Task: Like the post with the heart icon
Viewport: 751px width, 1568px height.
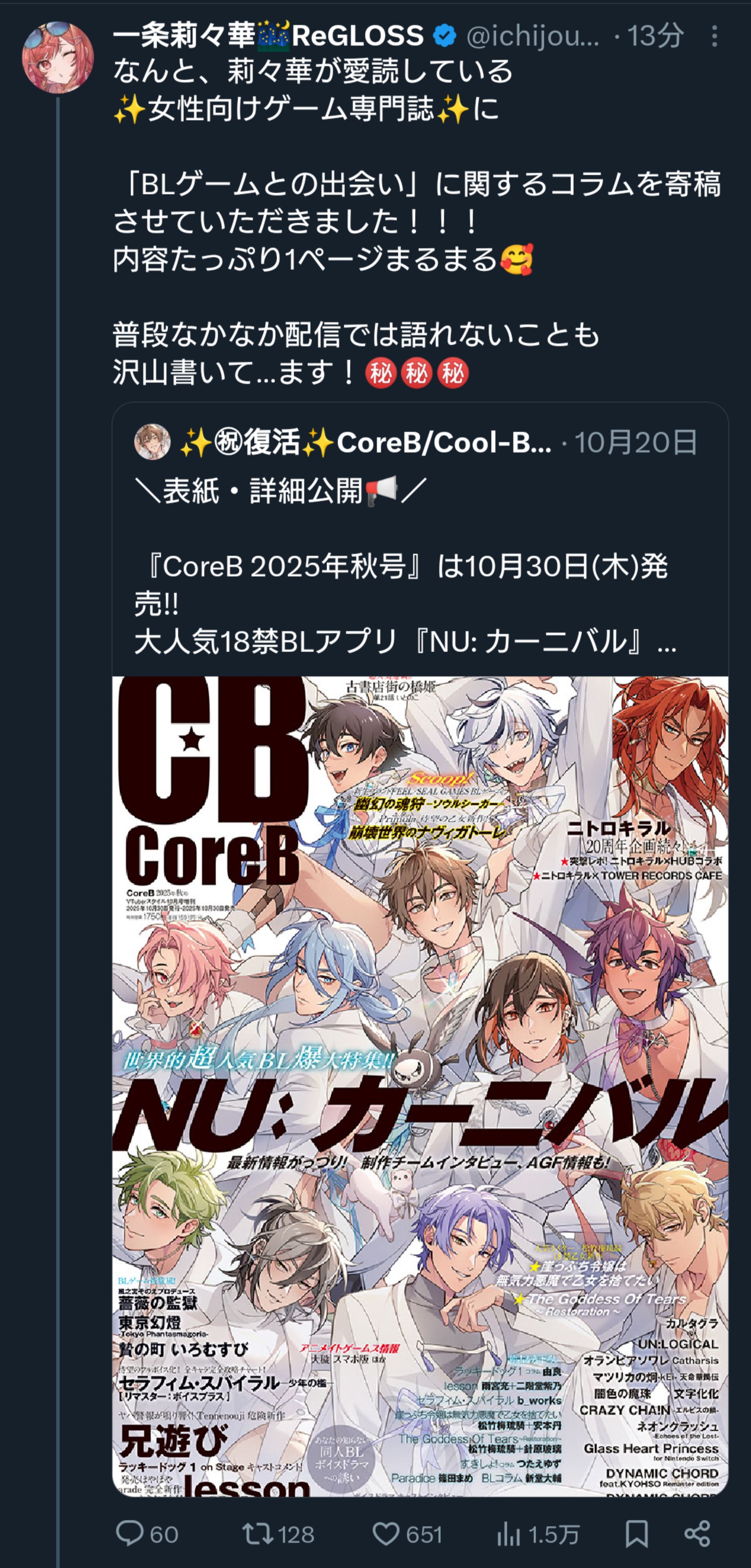Action: 386,1534
